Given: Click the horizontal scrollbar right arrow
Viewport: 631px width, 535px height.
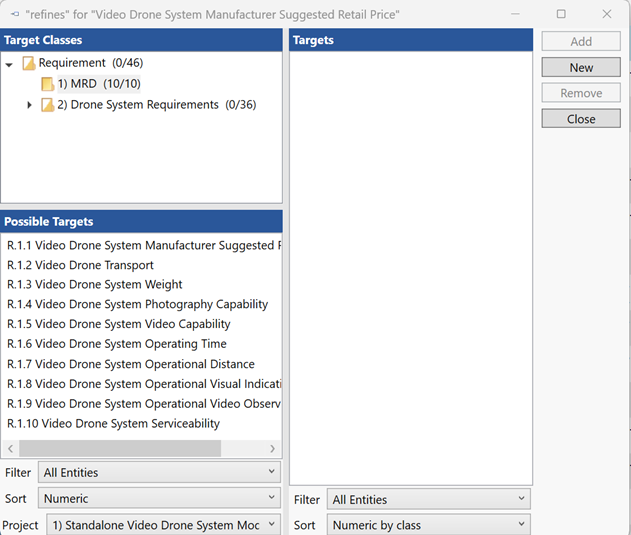Looking at the screenshot, I should point(274,449).
